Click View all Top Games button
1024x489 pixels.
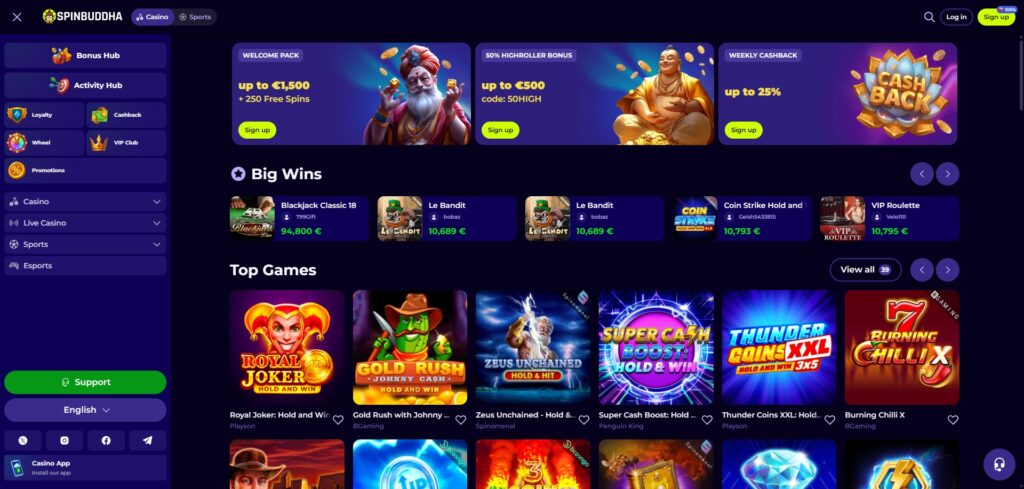[865, 270]
